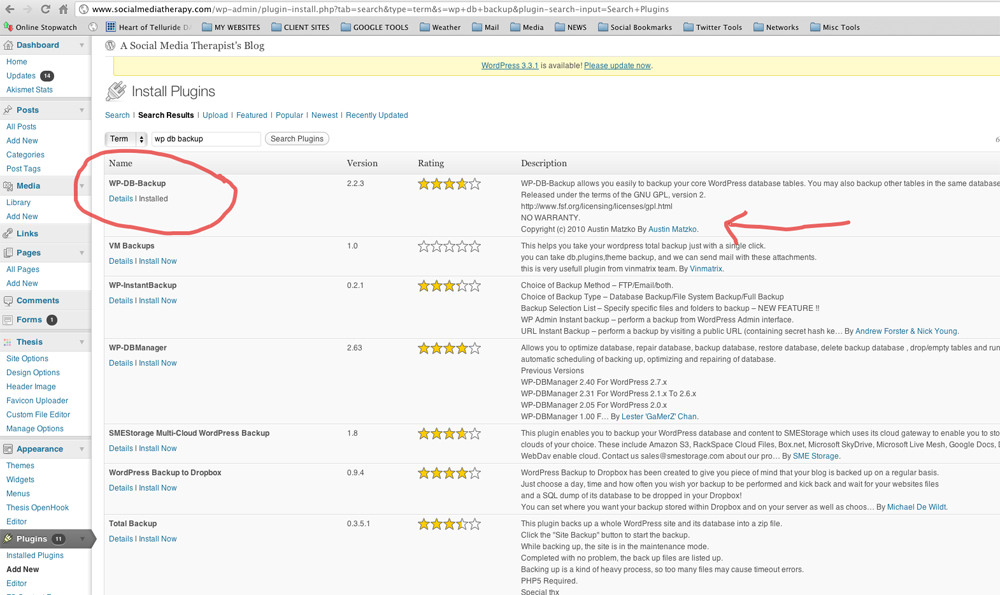Collapse the Appearance menu section arrow
Viewport: 1000px width, 595px height.
coord(82,449)
